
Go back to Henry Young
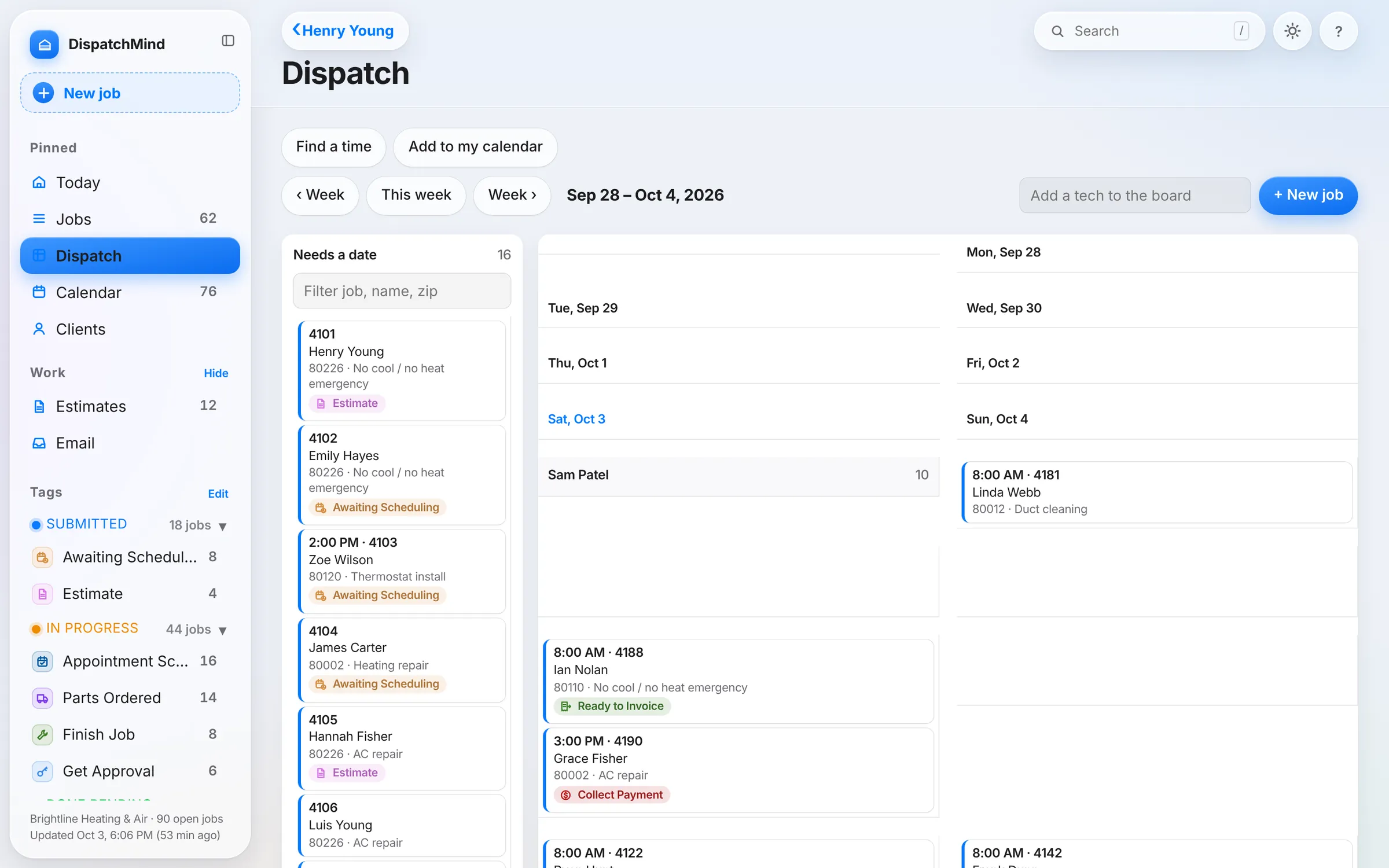click(x=345, y=31)
